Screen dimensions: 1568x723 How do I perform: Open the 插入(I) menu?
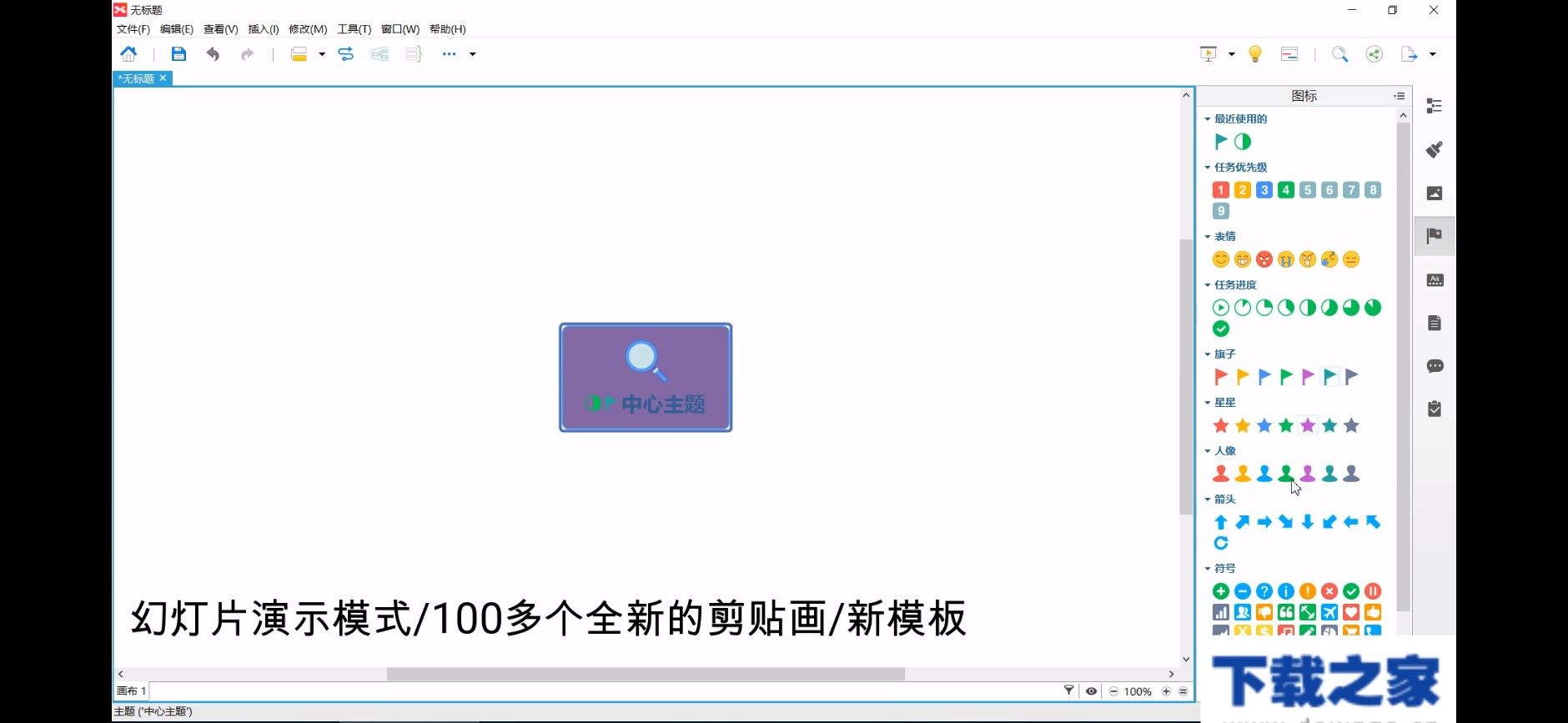click(x=264, y=29)
